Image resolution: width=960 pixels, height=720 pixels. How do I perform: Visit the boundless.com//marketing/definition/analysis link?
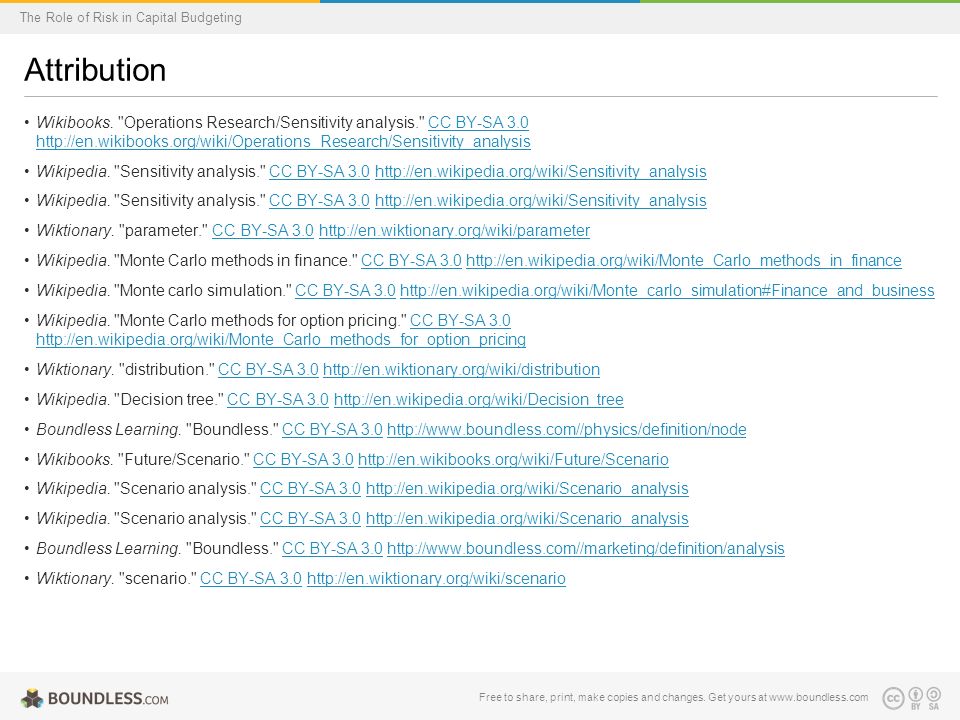pos(586,549)
